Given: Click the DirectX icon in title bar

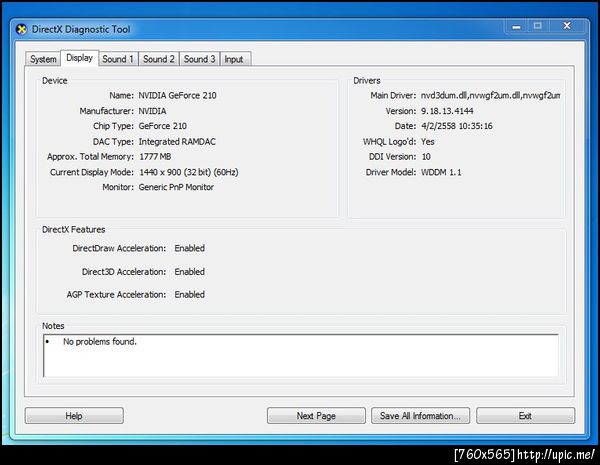Looking at the screenshot, I should (x=21, y=29).
